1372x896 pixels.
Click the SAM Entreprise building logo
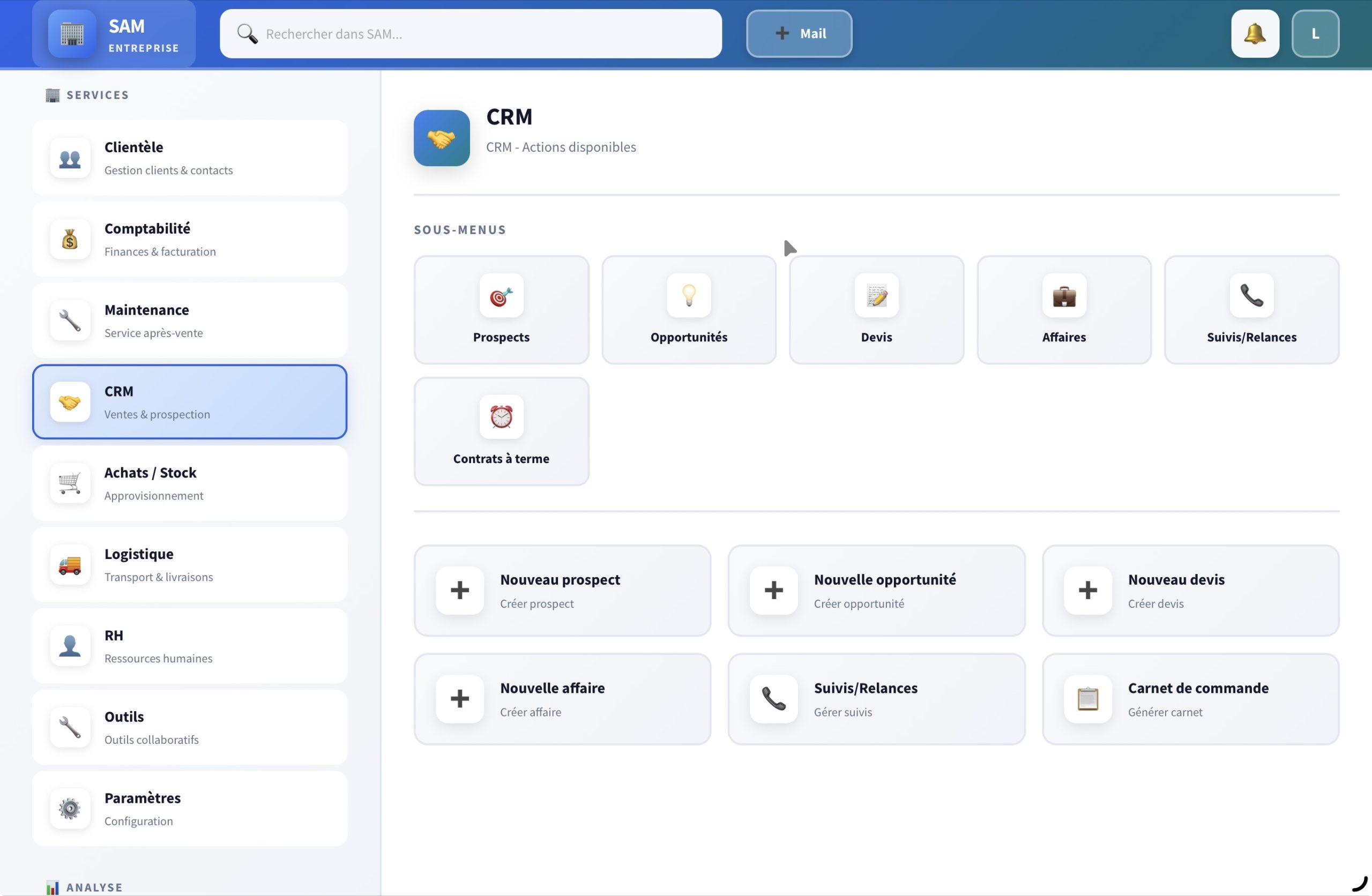[72, 33]
